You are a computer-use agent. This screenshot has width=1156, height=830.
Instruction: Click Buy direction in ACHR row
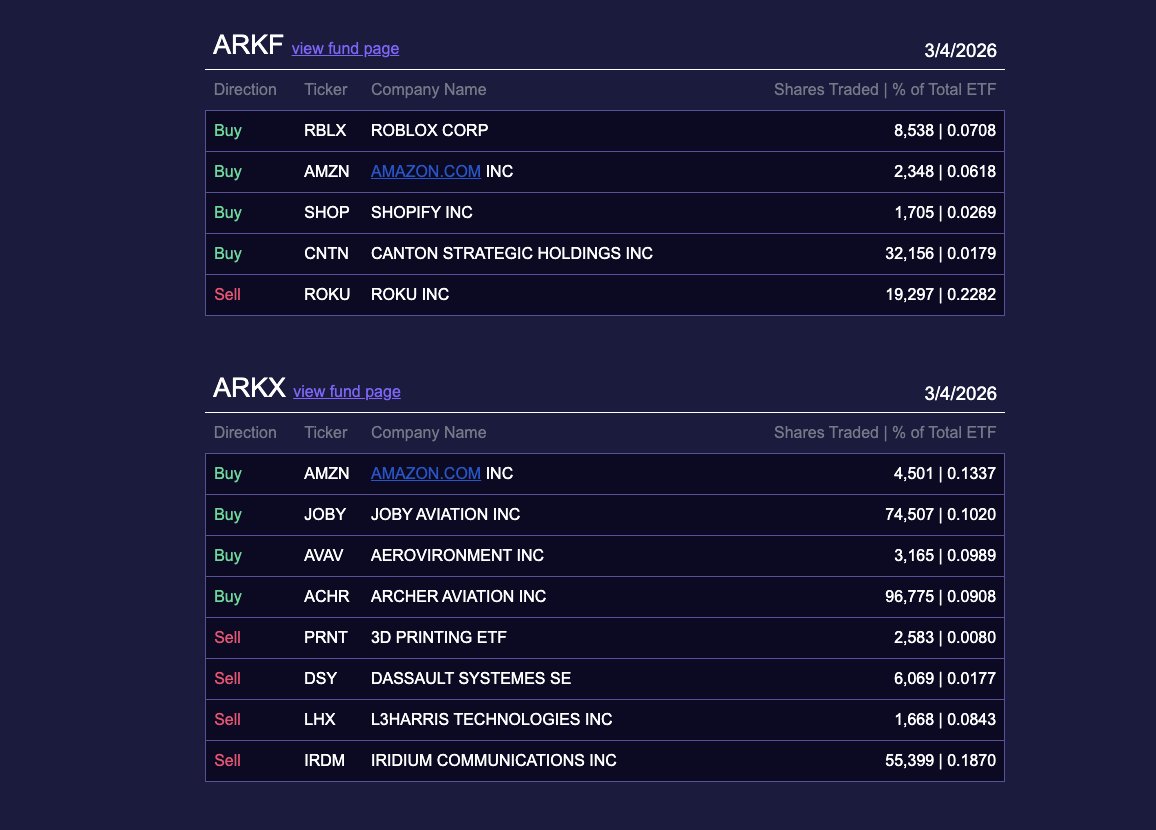click(x=228, y=596)
